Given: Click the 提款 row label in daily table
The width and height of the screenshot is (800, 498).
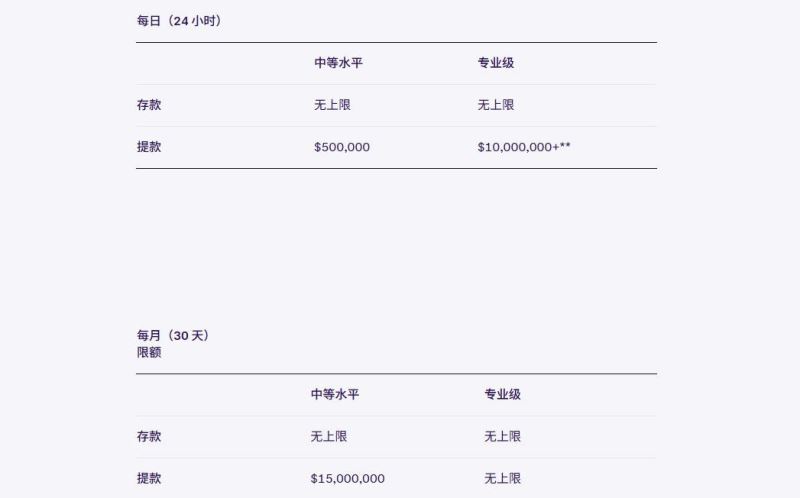Looking at the screenshot, I should [149, 147].
